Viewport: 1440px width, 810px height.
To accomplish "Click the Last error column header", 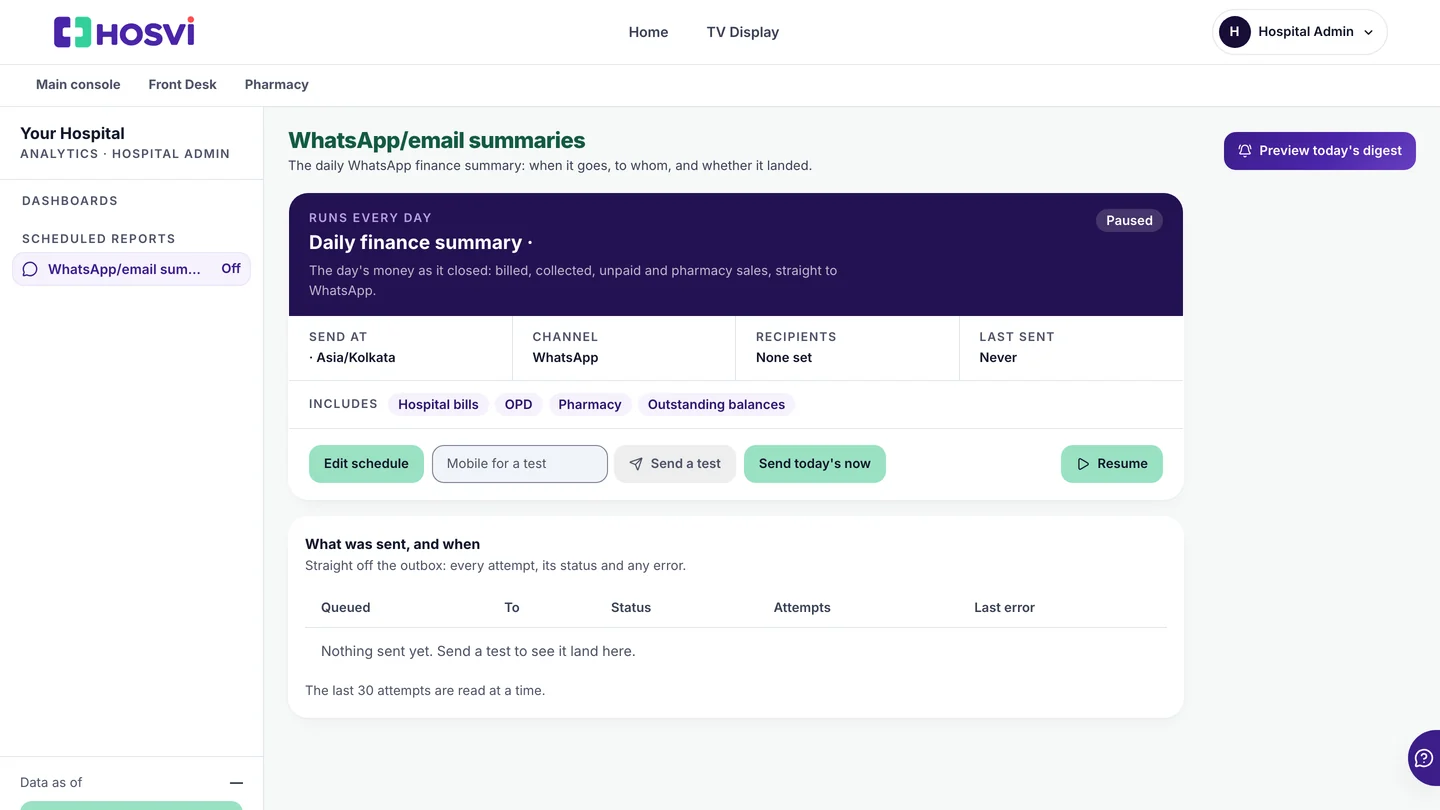I will click(1004, 608).
